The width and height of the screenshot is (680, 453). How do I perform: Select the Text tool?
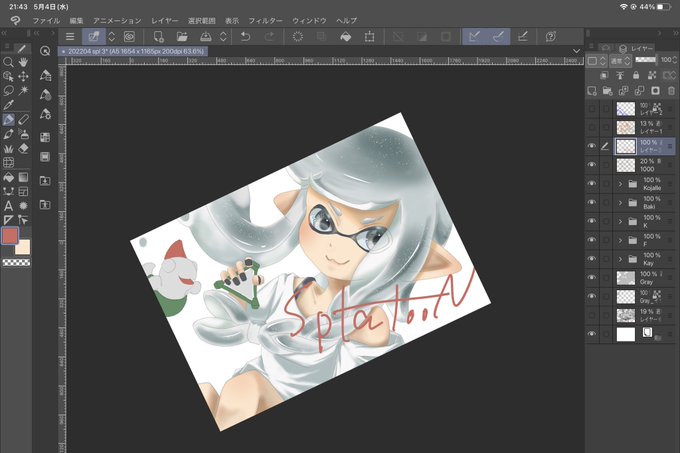[x=8, y=206]
